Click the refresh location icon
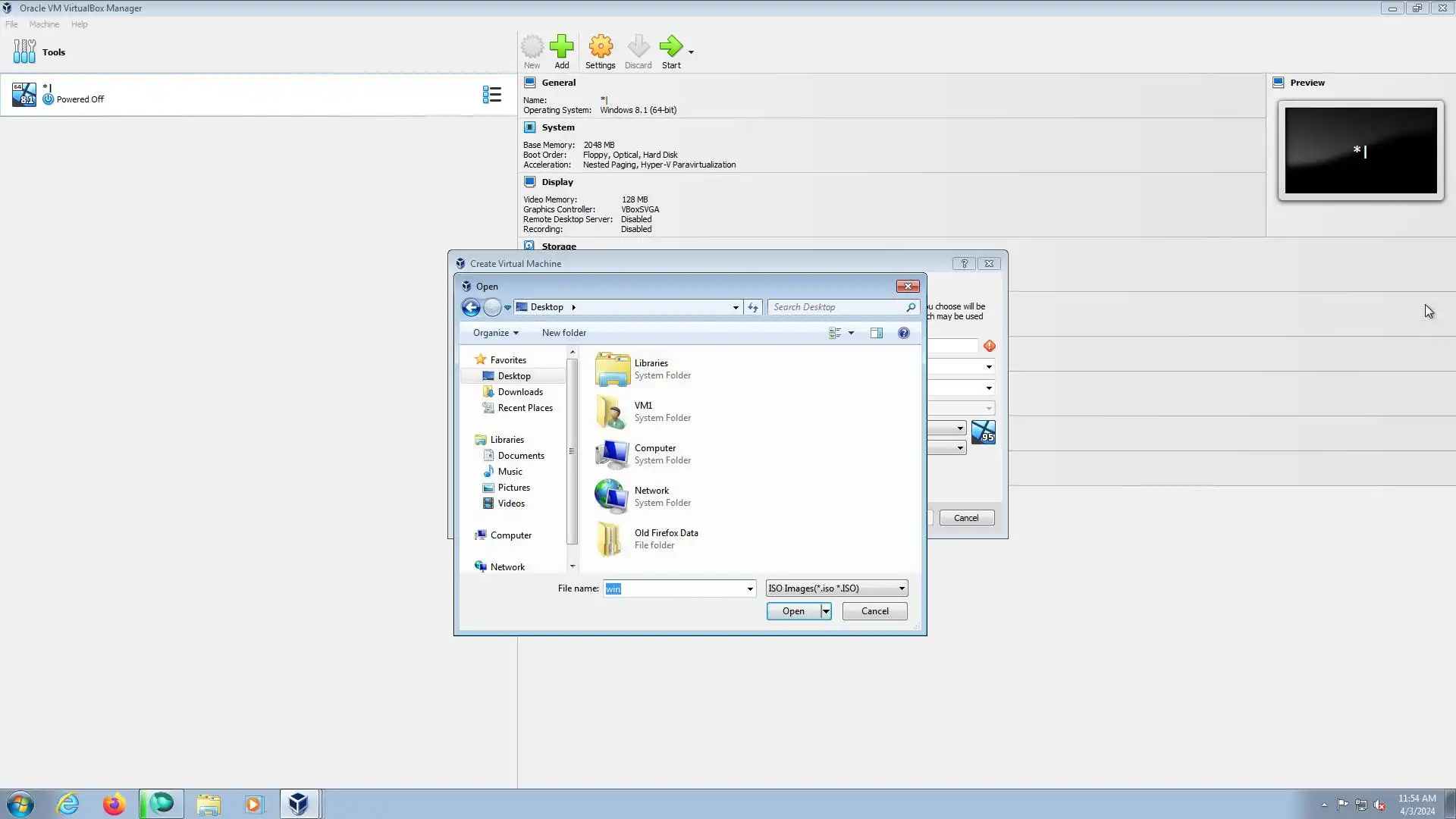The width and height of the screenshot is (1456, 819). [x=753, y=307]
